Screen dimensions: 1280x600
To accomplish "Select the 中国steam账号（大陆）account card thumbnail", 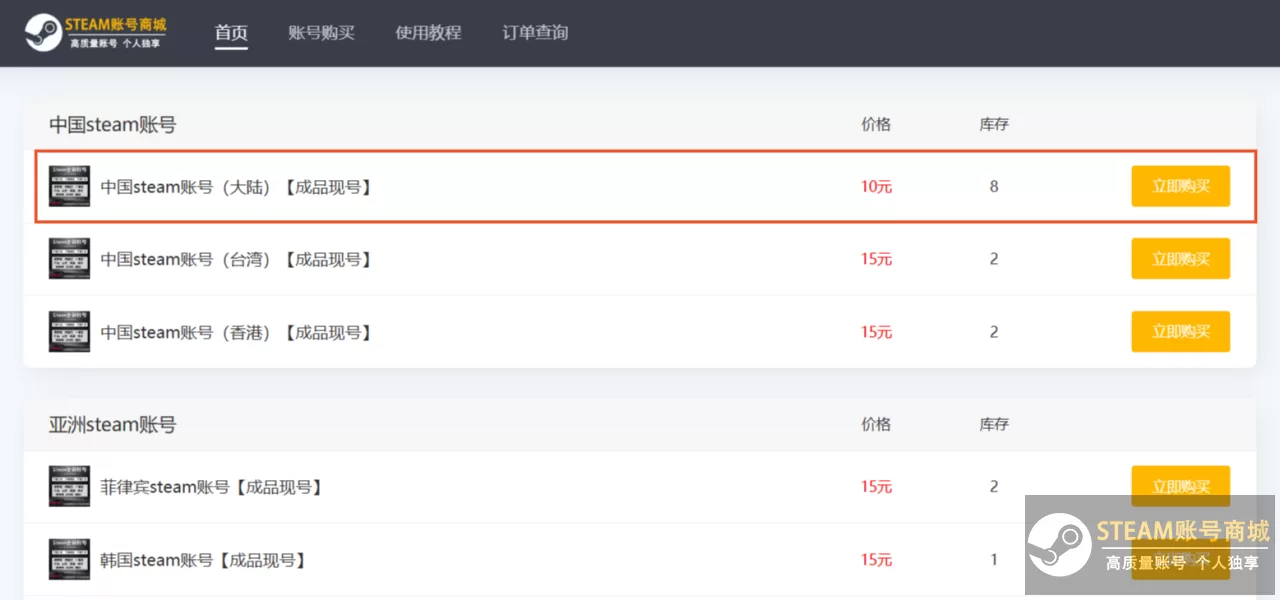I will [68, 185].
